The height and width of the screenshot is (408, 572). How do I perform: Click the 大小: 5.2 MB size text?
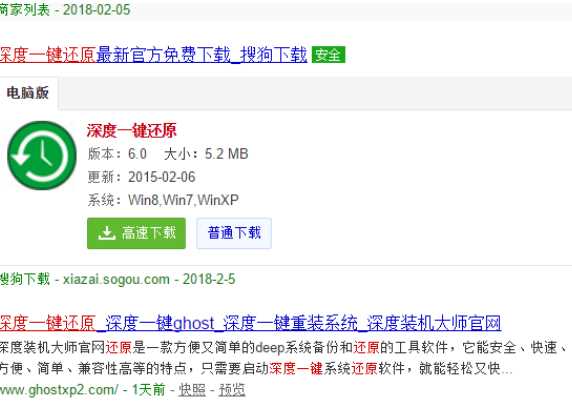[206, 154]
